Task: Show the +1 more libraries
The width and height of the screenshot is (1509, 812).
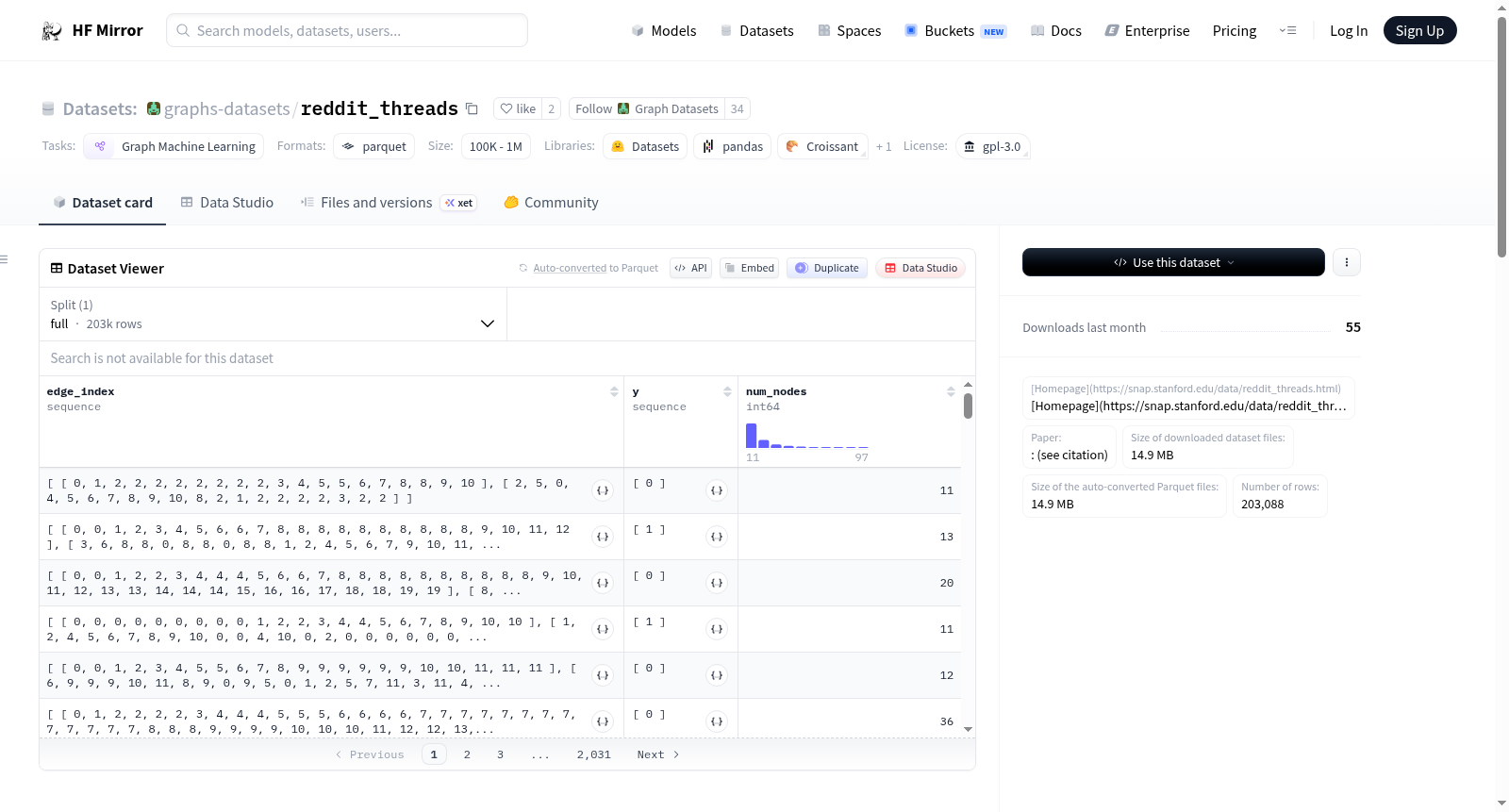Action: [x=884, y=147]
